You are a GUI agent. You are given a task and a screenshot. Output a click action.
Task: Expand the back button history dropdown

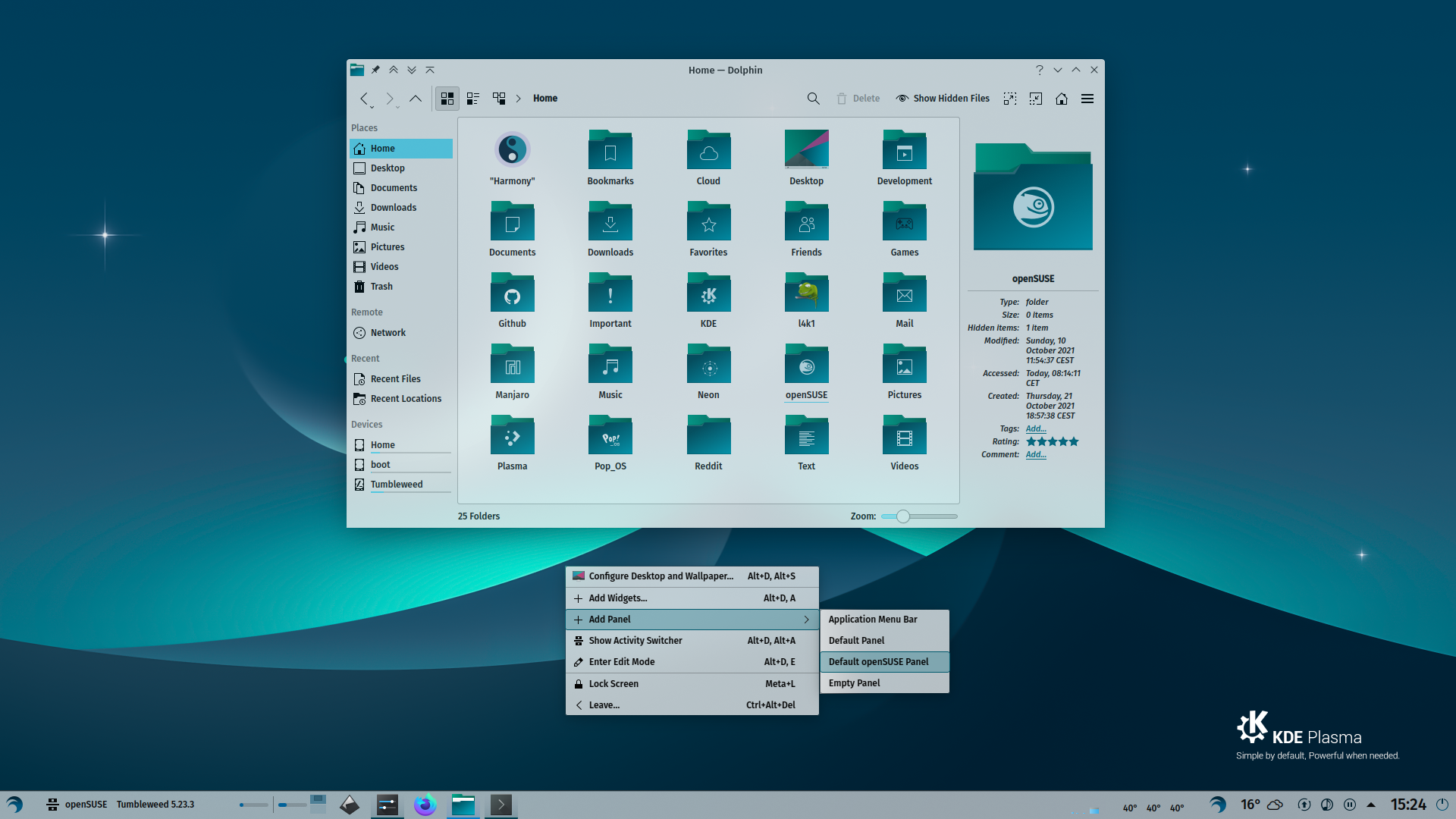pos(373,107)
